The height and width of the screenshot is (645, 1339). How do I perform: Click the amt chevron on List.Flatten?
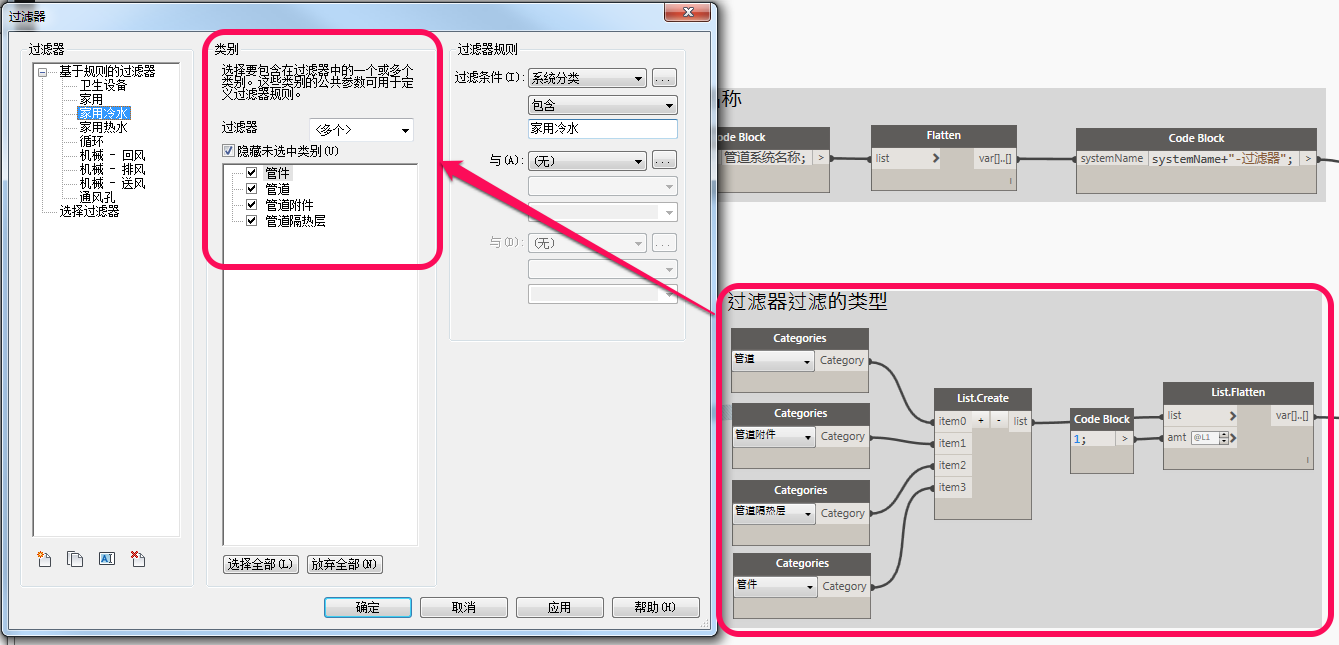[x=1231, y=437]
